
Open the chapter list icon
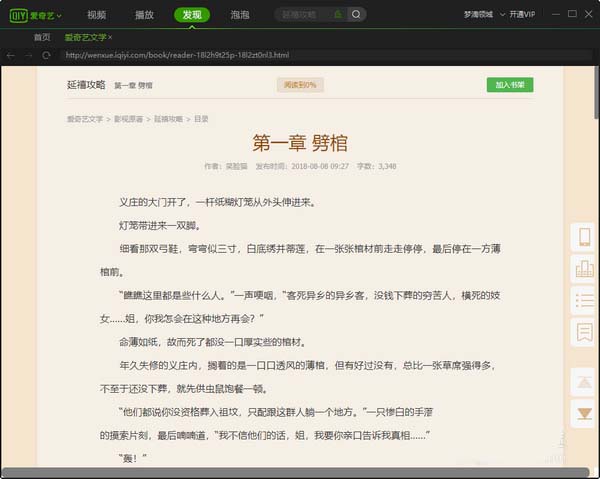click(584, 301)
